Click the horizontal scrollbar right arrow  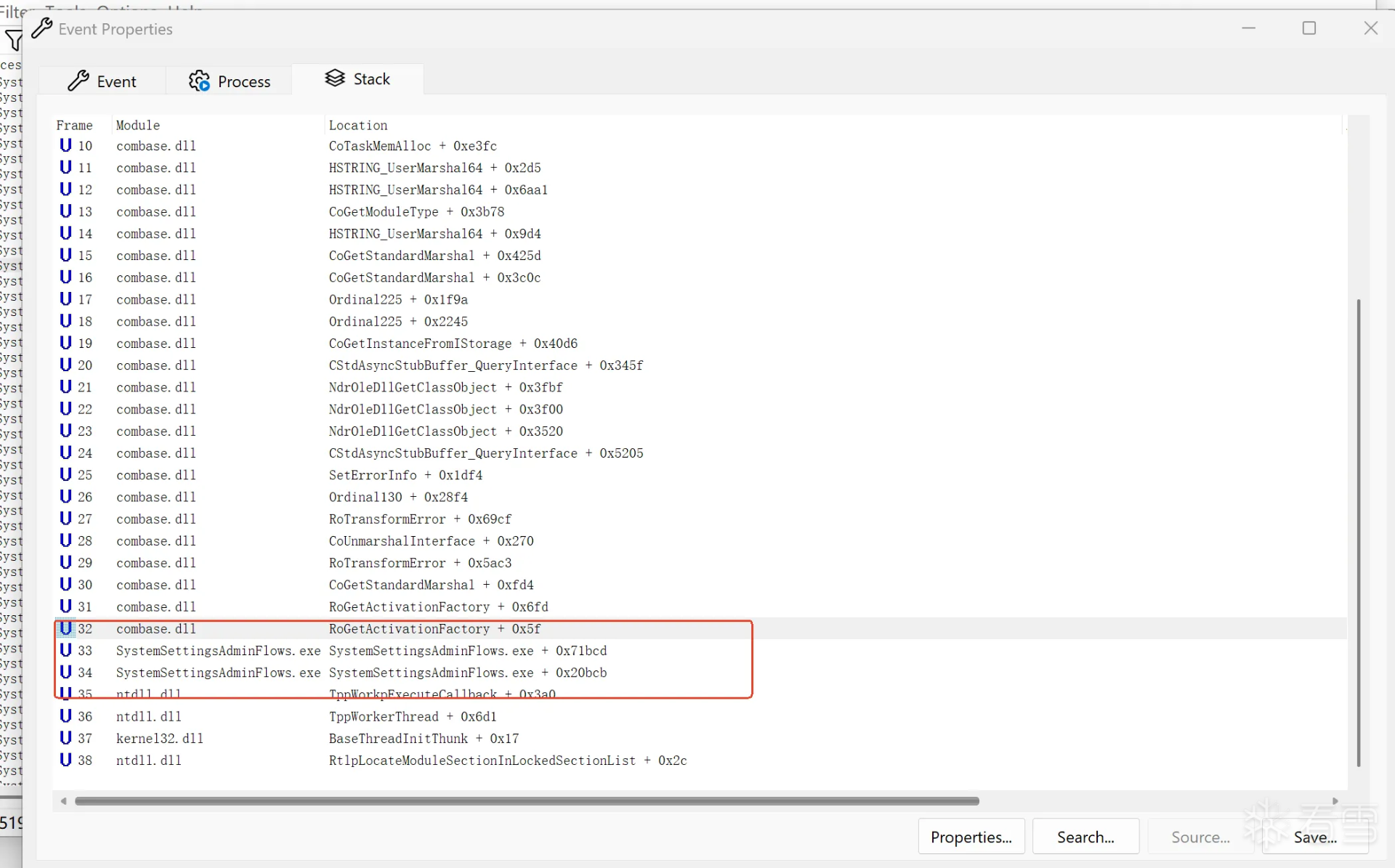pos(1335,800)
